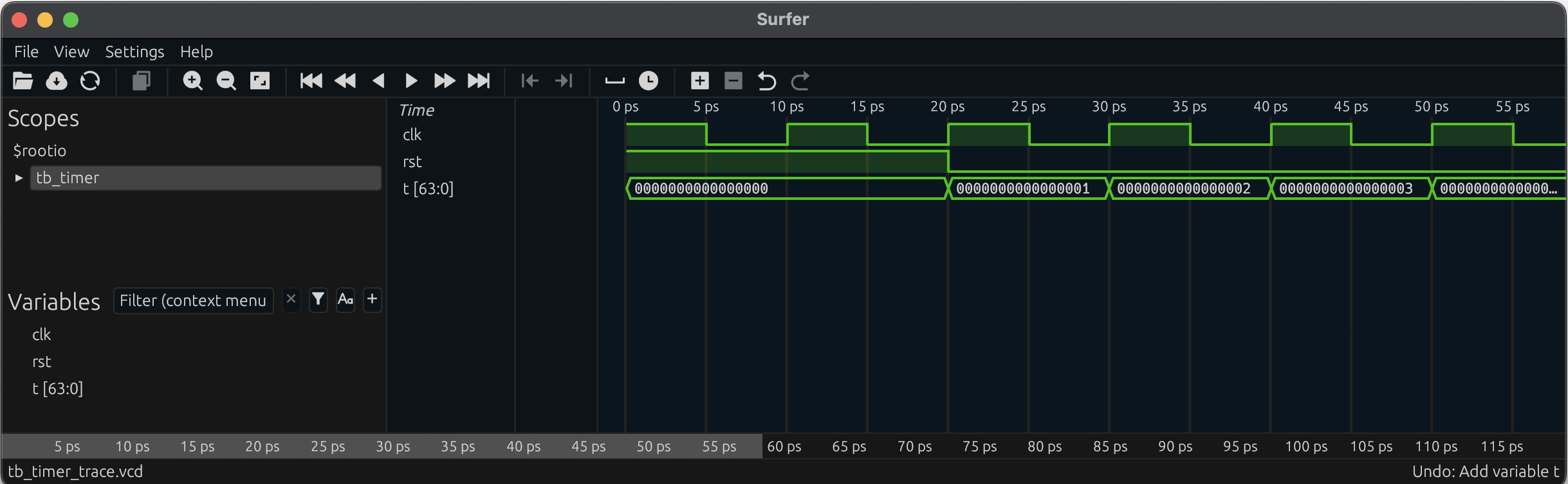The height and width of the screenshot is (484, 1568).
Task: Jump to the start of the waveform
Action: (x=311, y=81)
